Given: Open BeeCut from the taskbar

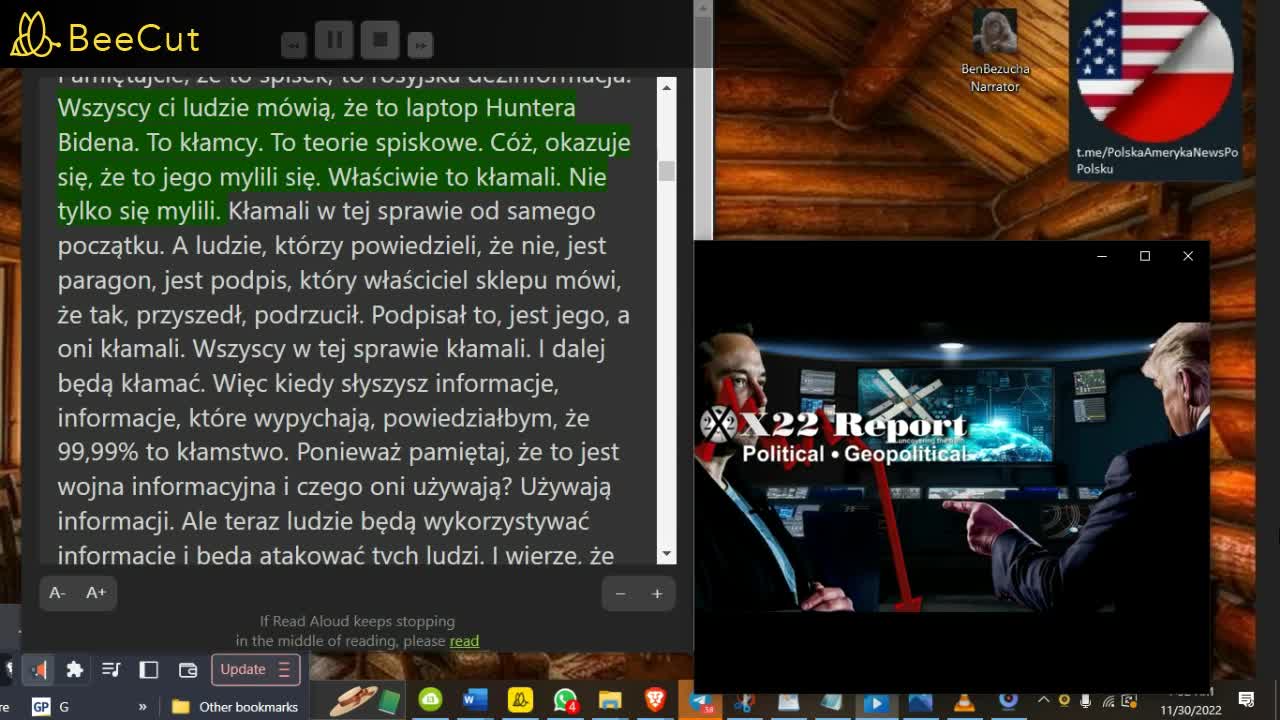Looking at the screenshot, I should point(520,700).
